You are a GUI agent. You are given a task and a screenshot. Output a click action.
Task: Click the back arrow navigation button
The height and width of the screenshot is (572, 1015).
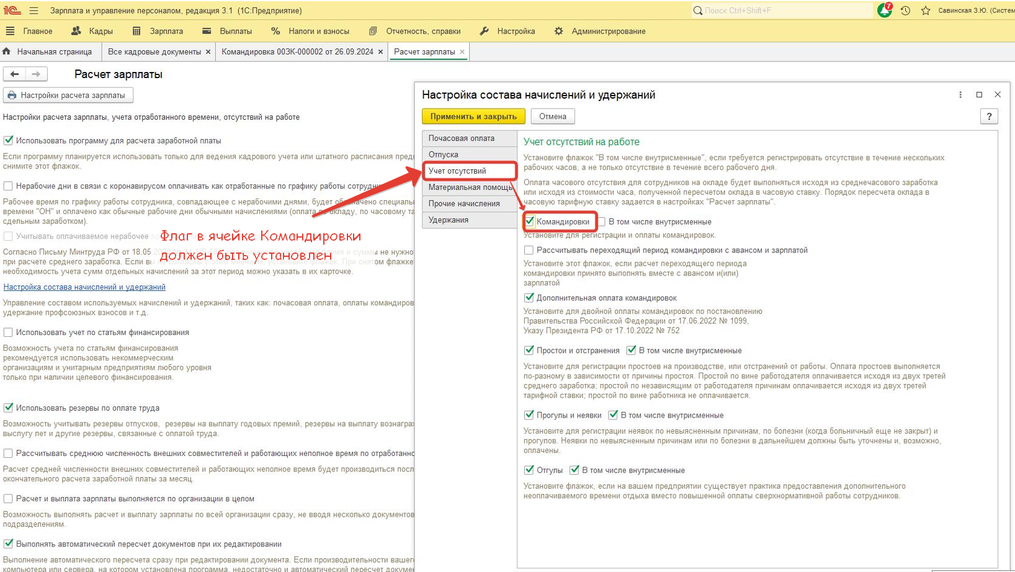14,74
